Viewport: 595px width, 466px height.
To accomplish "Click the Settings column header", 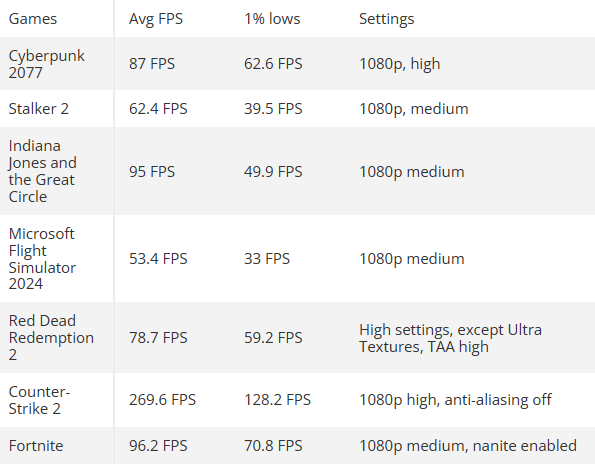I will click(x=386, y=19).
